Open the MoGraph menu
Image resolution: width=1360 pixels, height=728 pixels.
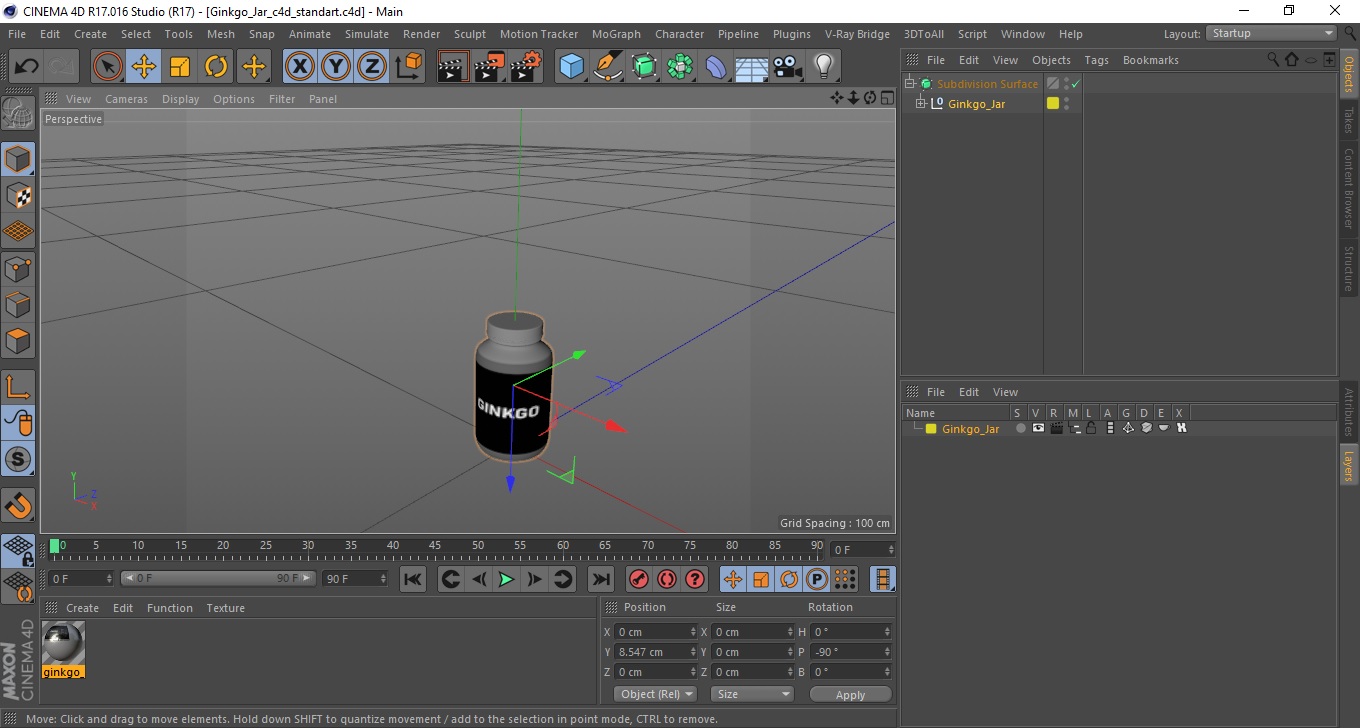(616, 34)
